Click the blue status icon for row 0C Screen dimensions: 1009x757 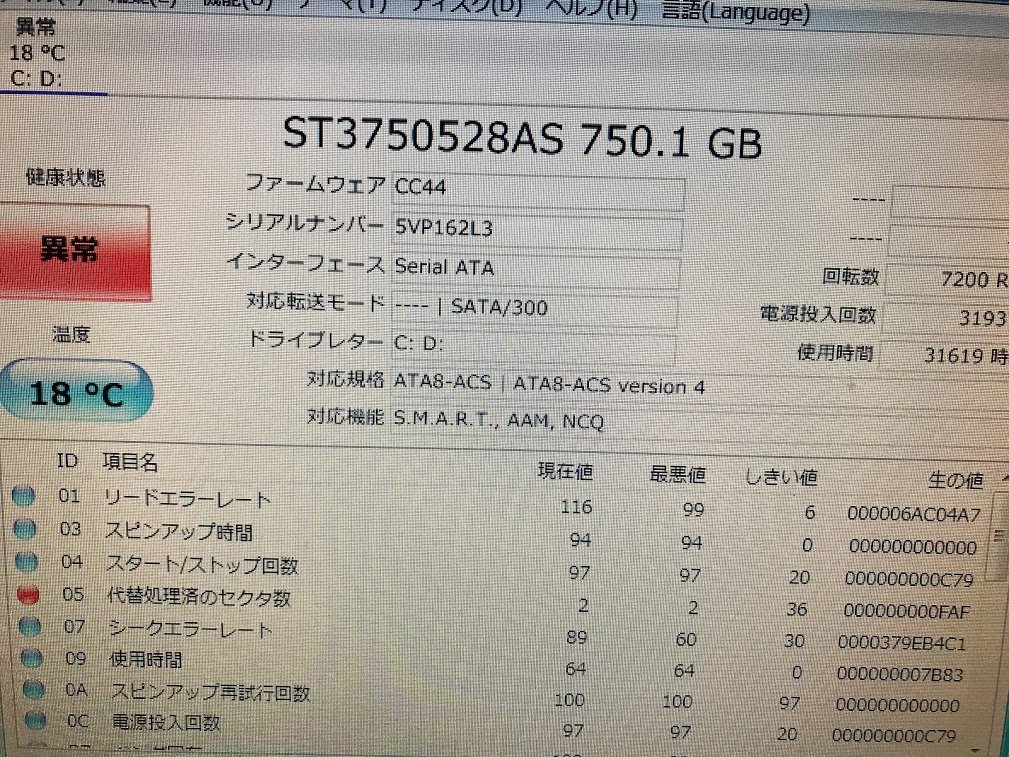36,721
